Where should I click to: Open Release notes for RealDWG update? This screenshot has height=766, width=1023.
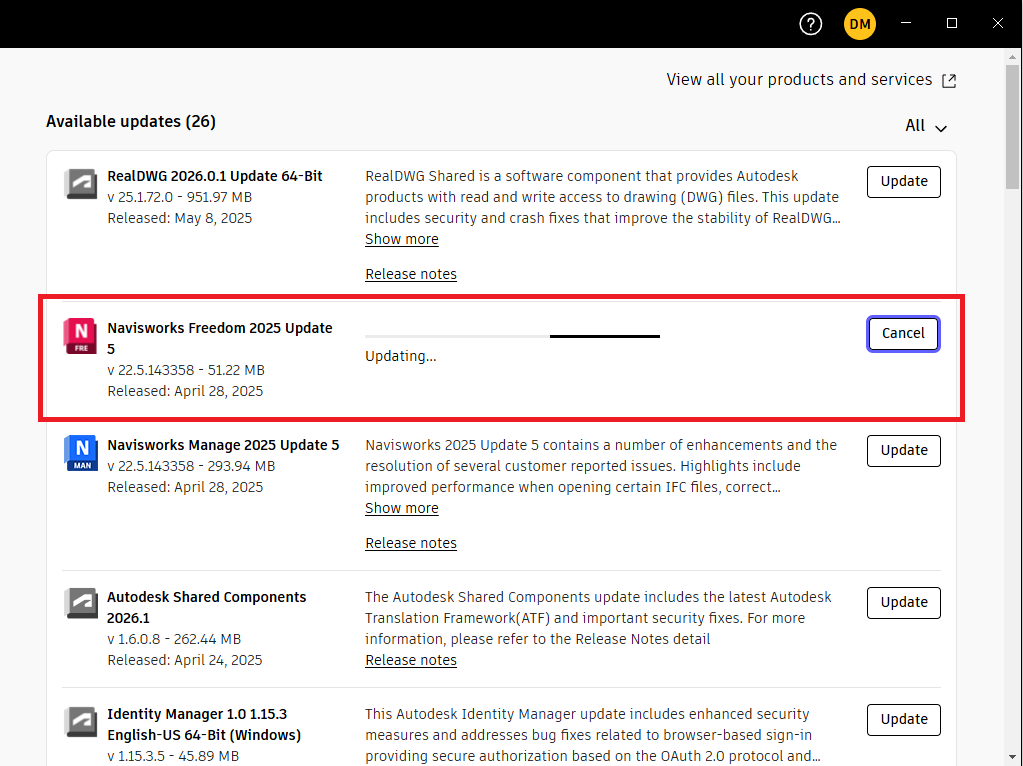tap(410, 273)
